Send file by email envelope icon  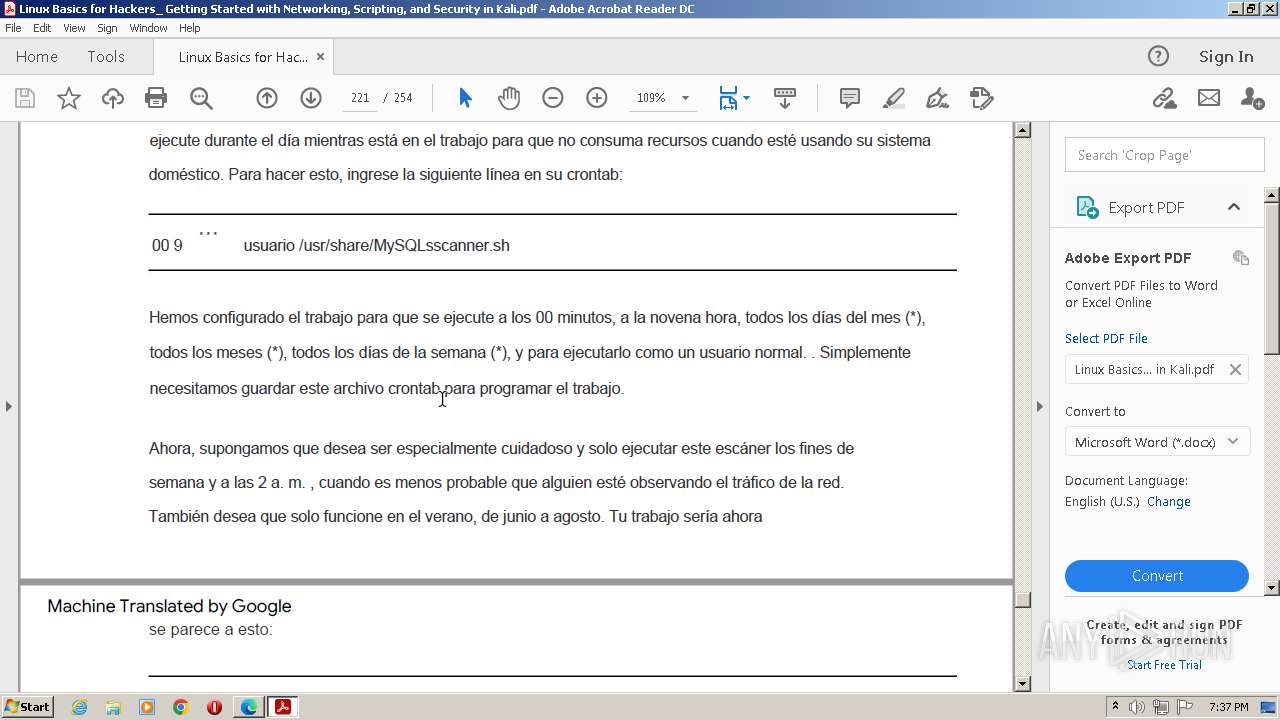pyautogui.click(x=1209, y=98)
